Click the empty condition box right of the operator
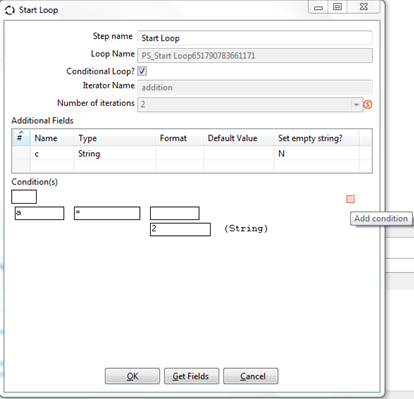 point(175,213)
